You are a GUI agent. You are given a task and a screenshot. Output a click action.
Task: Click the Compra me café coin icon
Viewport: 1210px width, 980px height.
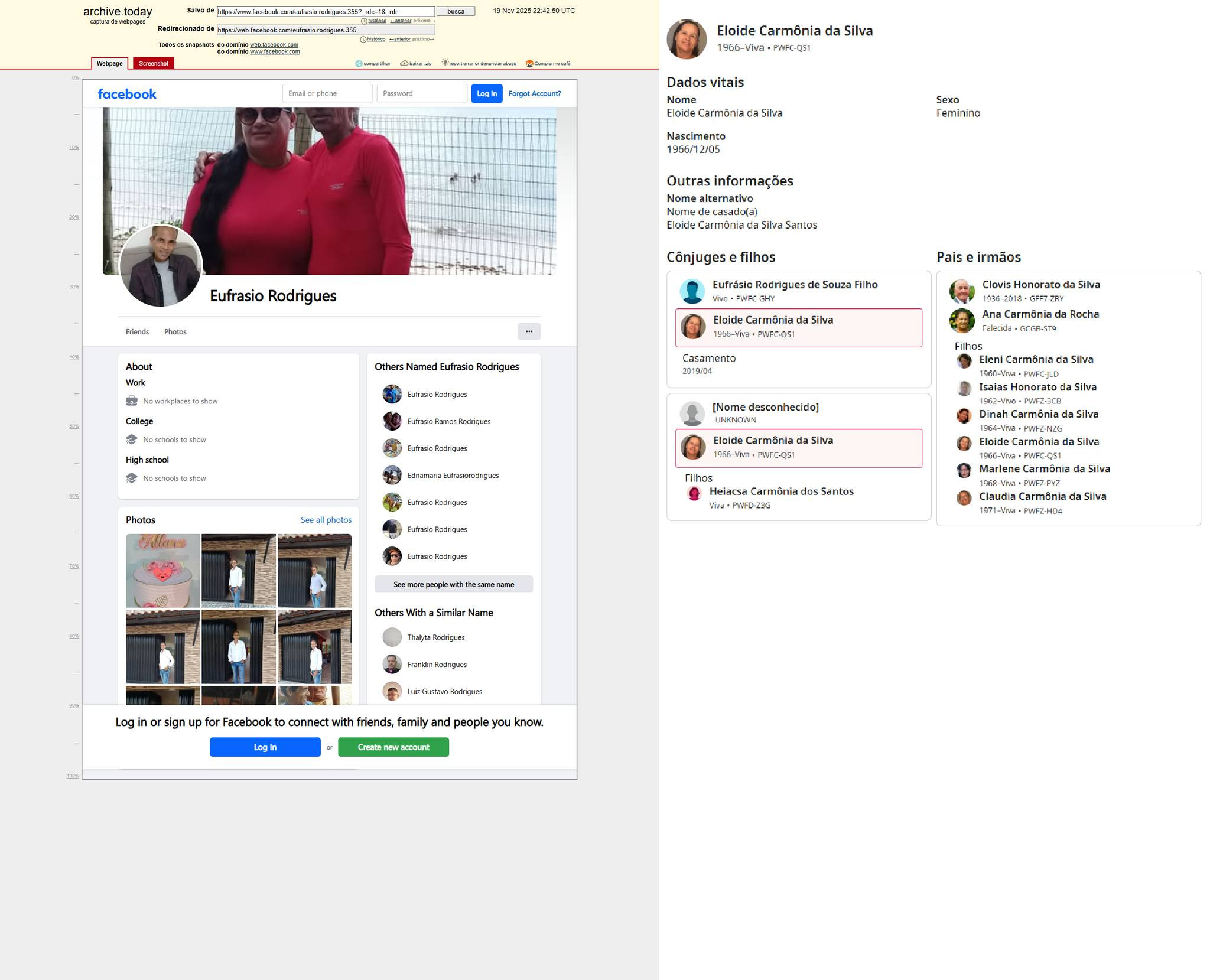(x=529, y=64)
